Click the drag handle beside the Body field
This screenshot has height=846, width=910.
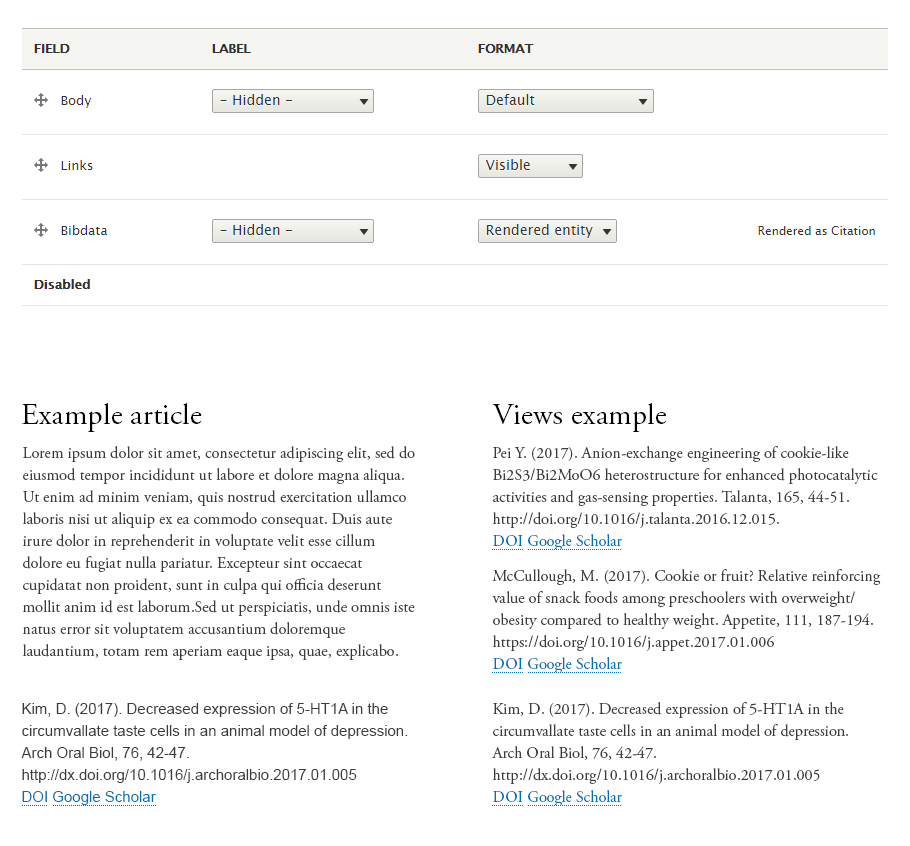(41, 100)
